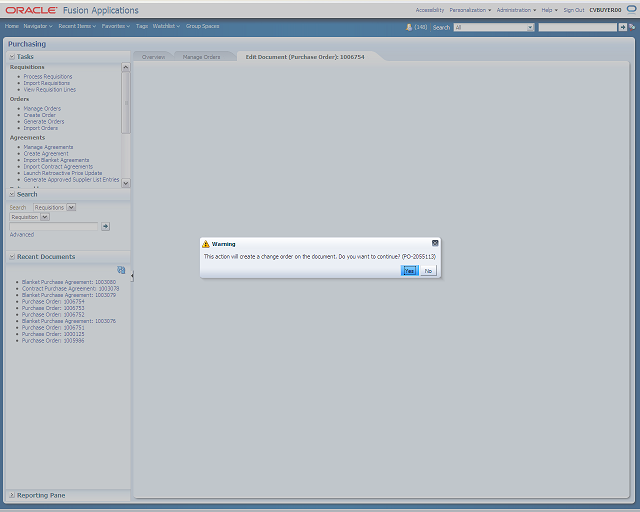The height and width of the screenshot is (512, 640).
Task: Open Create Agreement task
Action: pyautogui.click(x=46, y=154)
